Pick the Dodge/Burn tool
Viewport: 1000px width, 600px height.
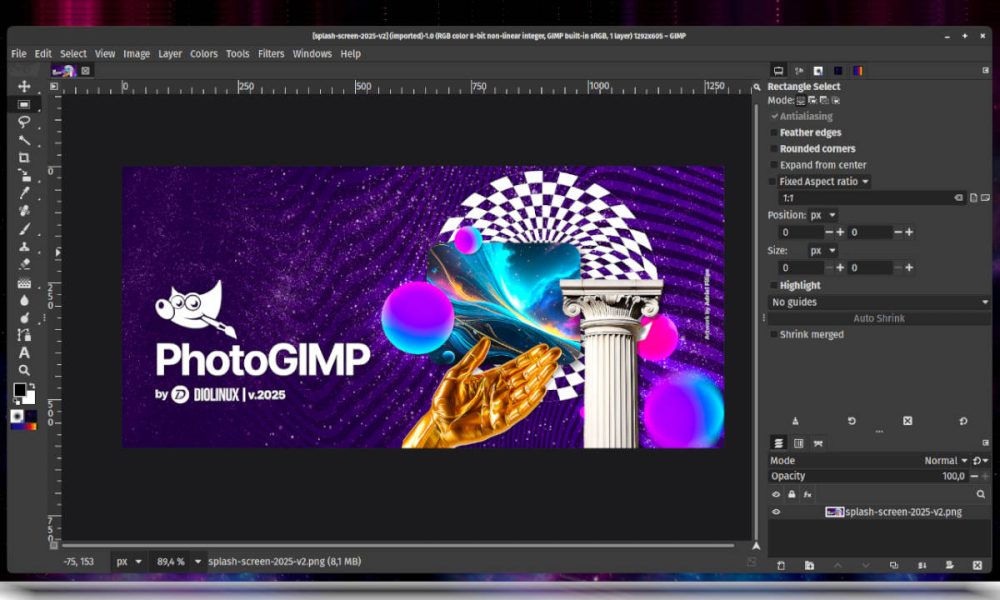coord(24,317)
